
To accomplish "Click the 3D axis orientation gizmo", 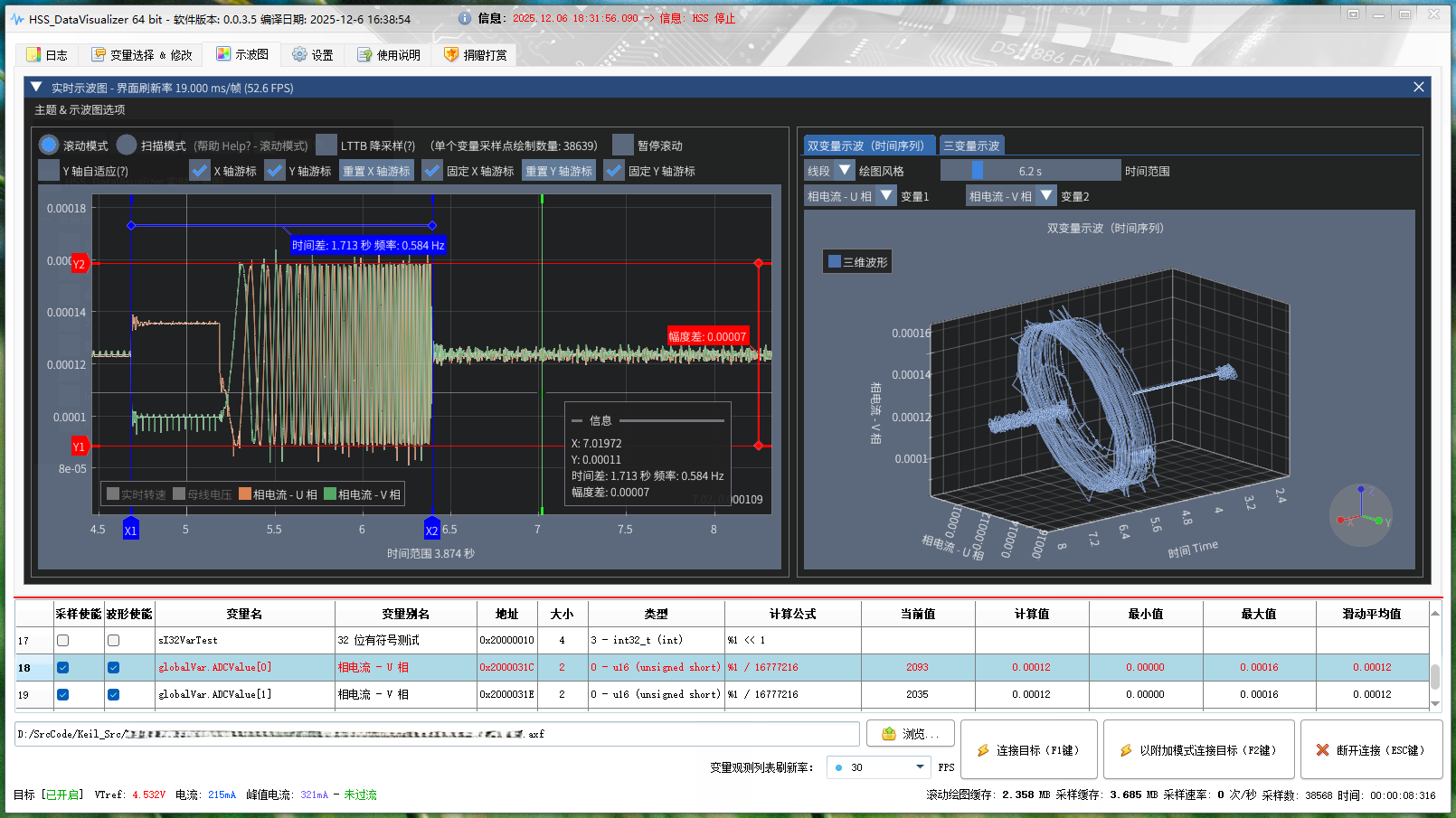I will (1361, 516).
